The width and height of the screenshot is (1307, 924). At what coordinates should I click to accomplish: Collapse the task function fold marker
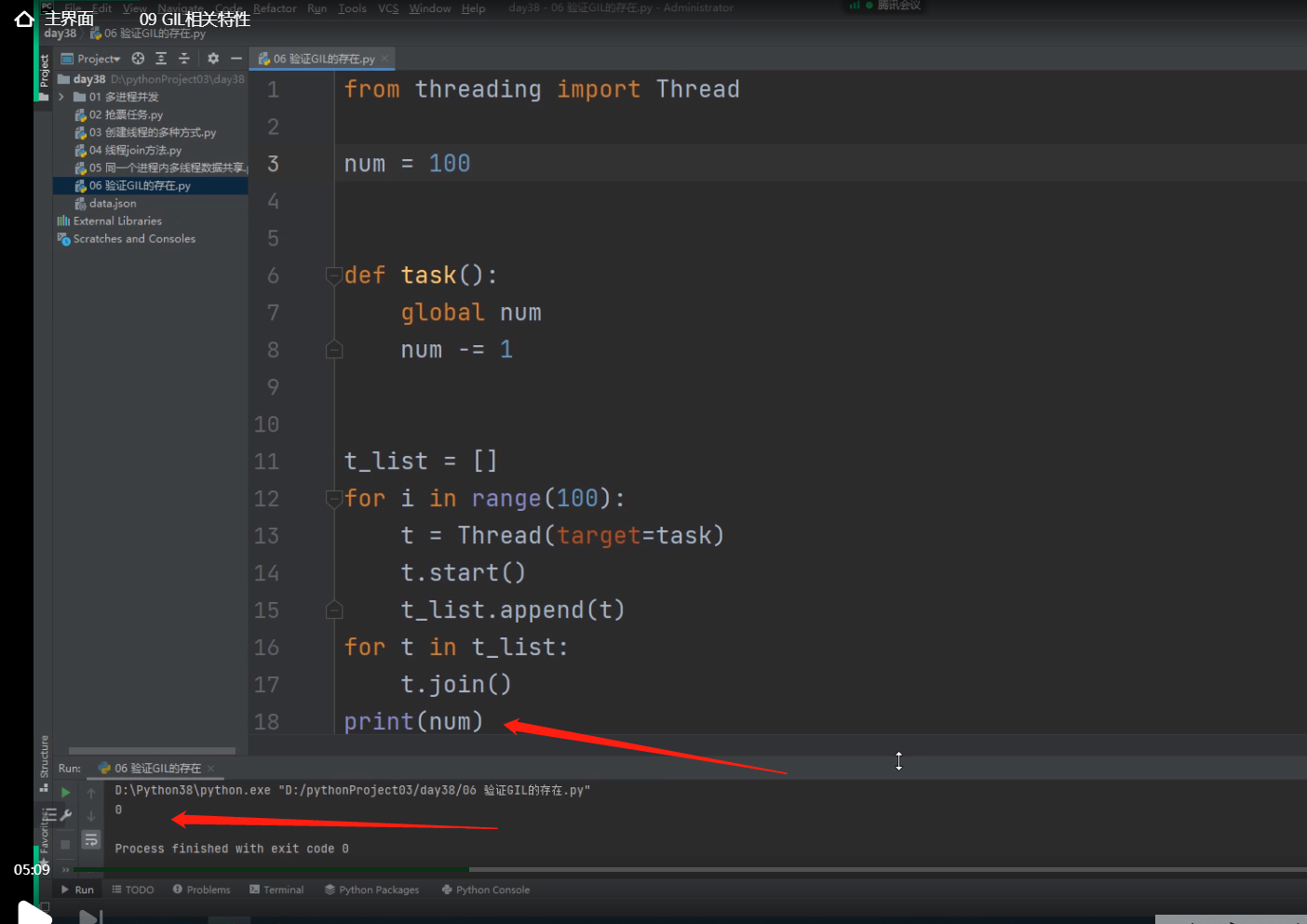pyautogui.click(x=333, y=275)
